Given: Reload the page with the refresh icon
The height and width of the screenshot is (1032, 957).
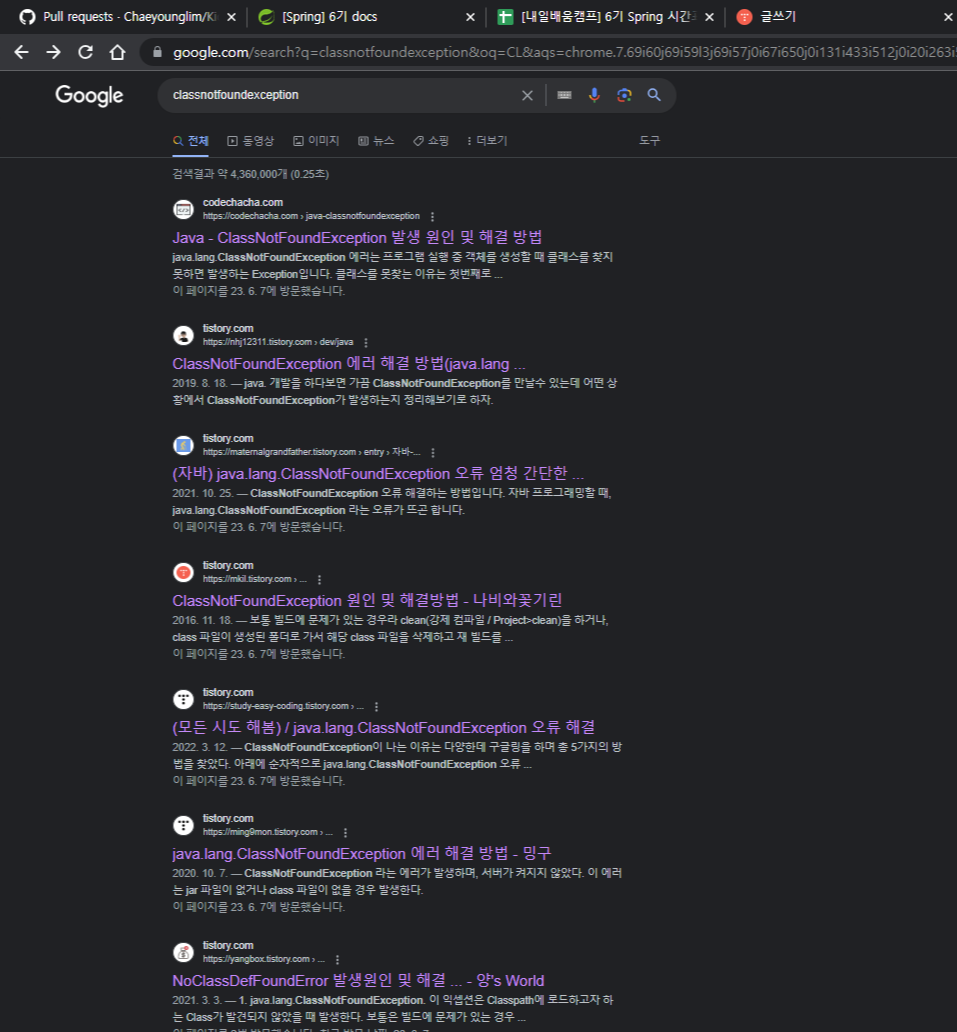Looking at the screenshot, I should 86,52.
